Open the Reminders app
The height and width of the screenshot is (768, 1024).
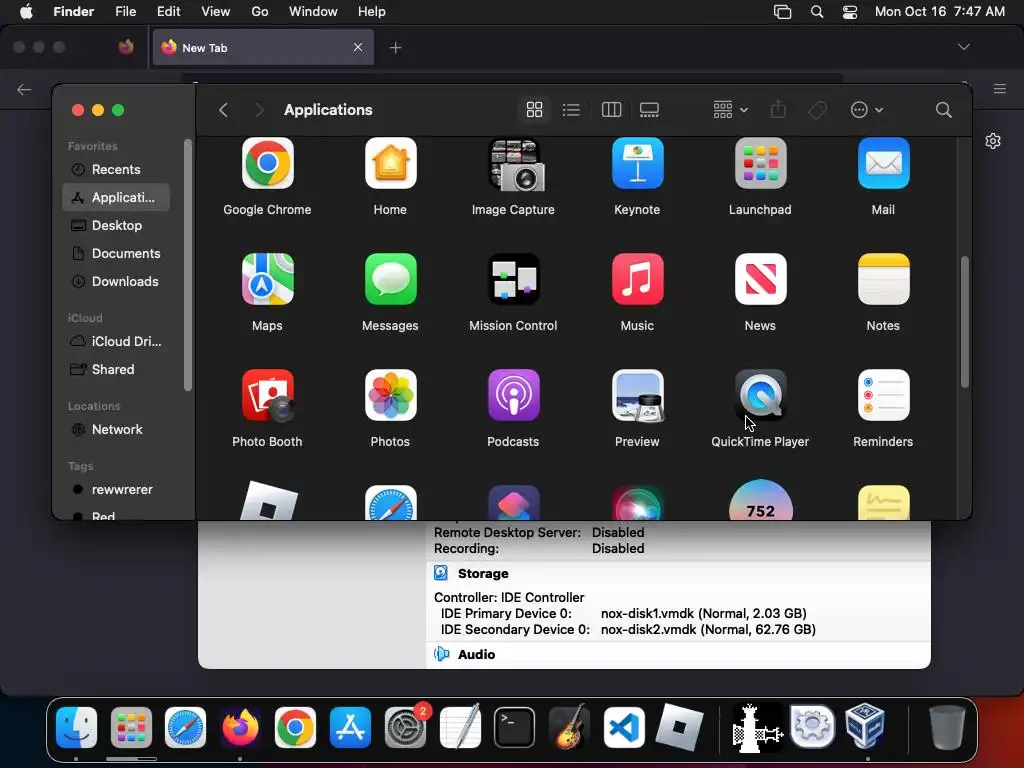pos(883,396)
